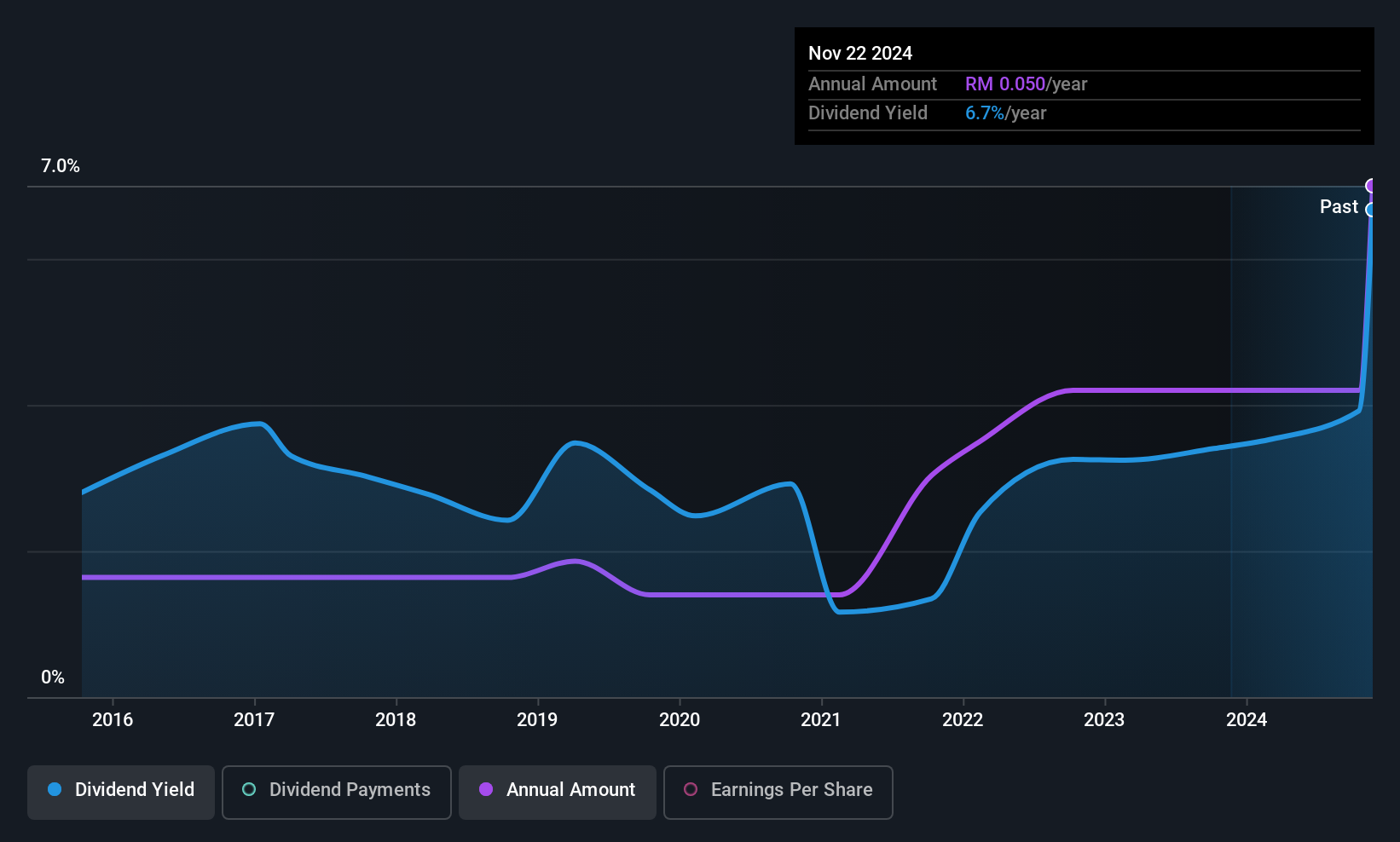
Task: Click the blue dot beside Dividend Yield
Action: tap(55, 790)
